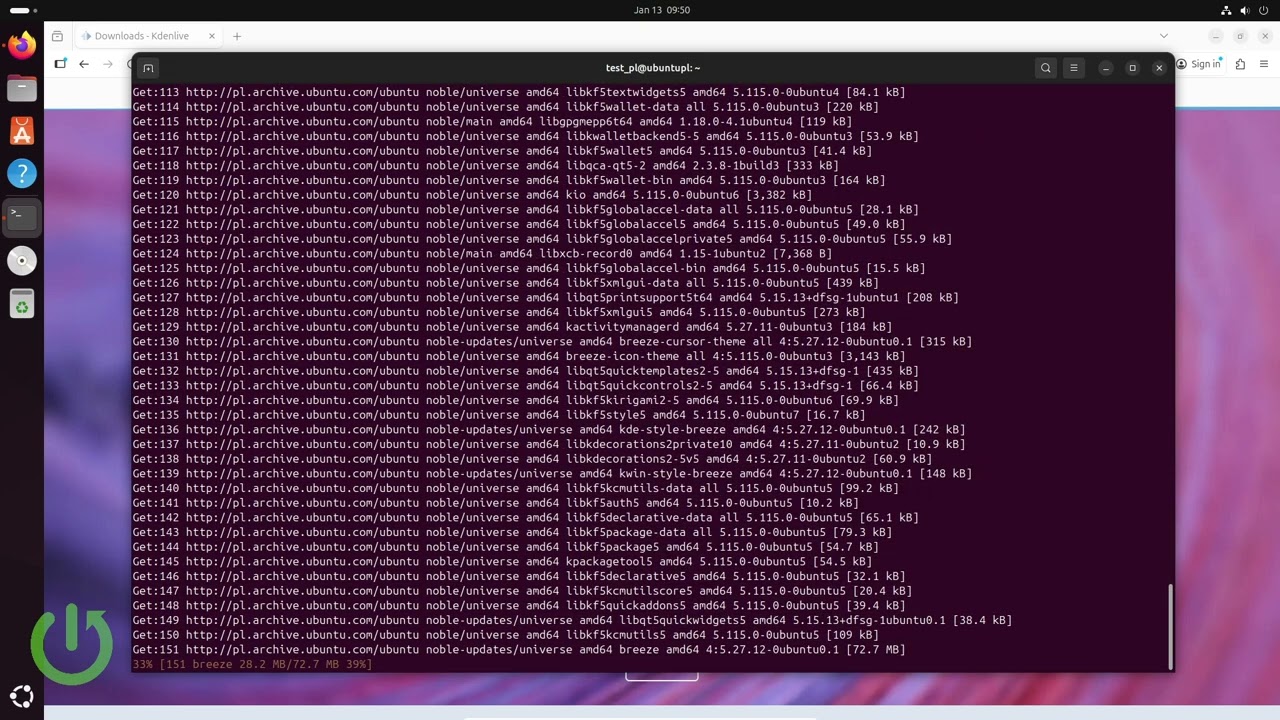The width and height of the screenshot is (1280, 720).
Task: Open App Center from the dock
Action: [x=21, y=131]
